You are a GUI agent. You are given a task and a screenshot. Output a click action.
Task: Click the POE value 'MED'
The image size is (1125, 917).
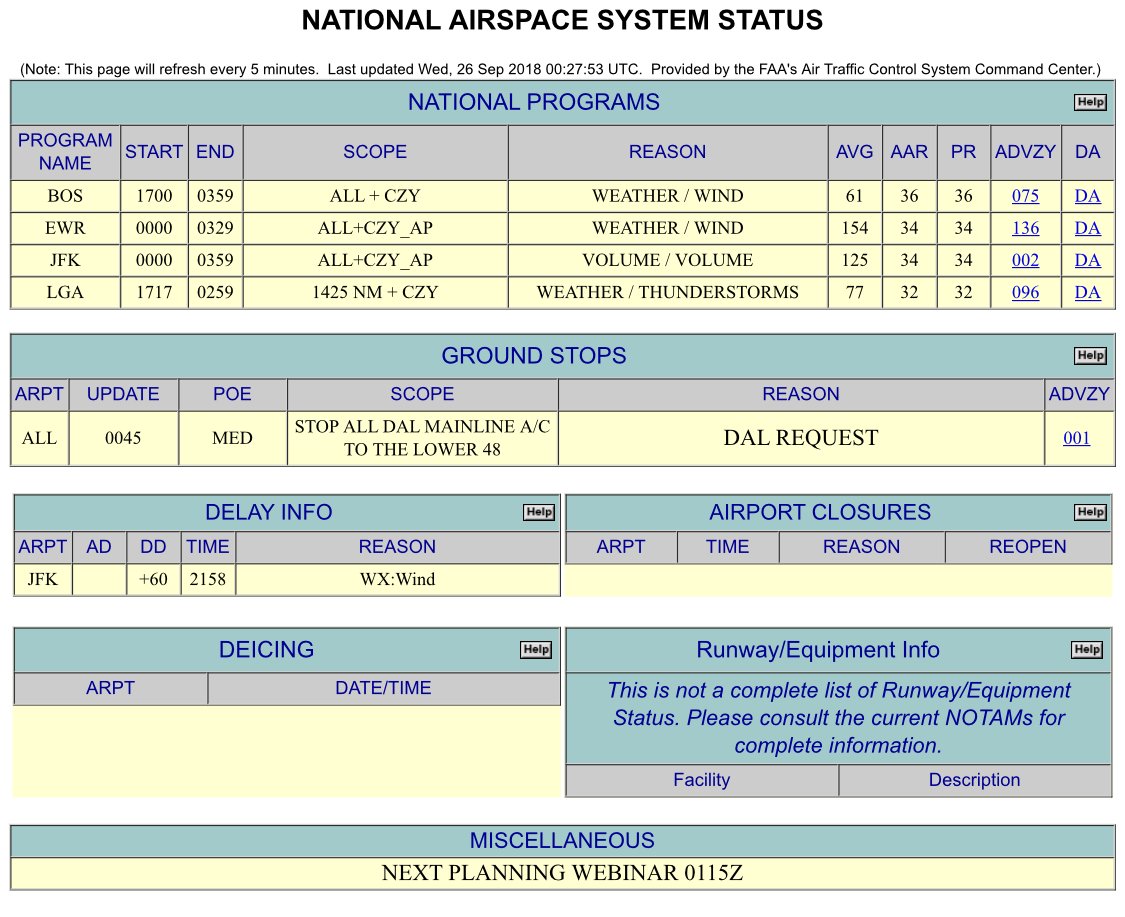pos(232,438)
